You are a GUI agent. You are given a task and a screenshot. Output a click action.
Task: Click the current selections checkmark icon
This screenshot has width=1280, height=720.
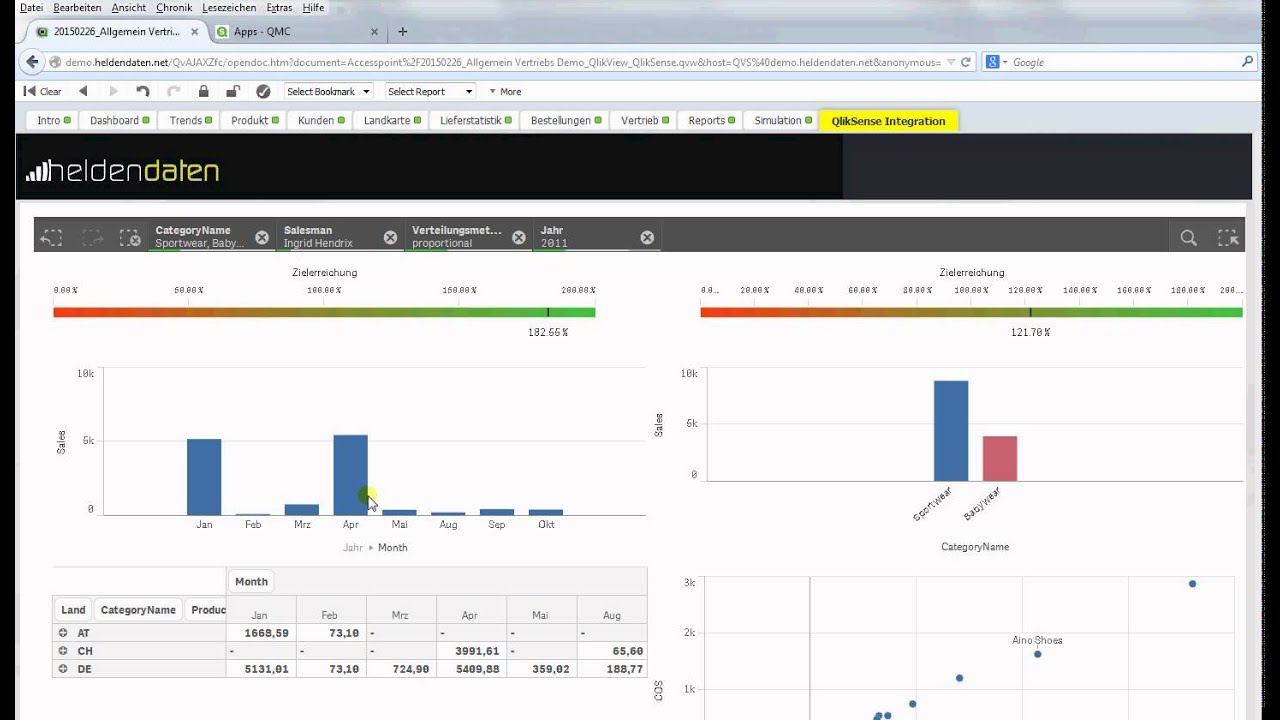pyautogui.click(x=263, y=91)
